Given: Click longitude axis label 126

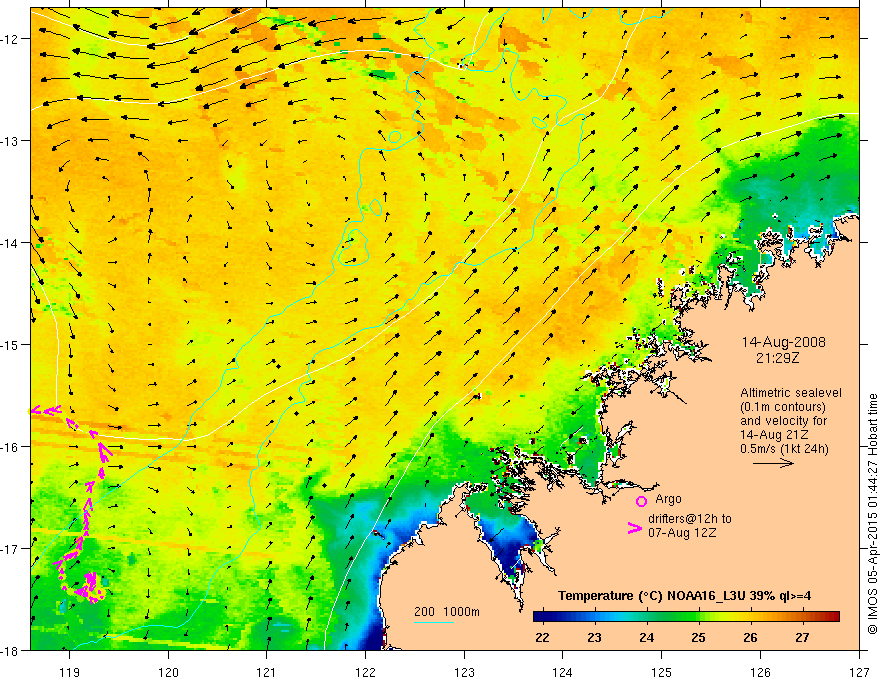Looking at the screenshot, I should [x=760, y=672].
